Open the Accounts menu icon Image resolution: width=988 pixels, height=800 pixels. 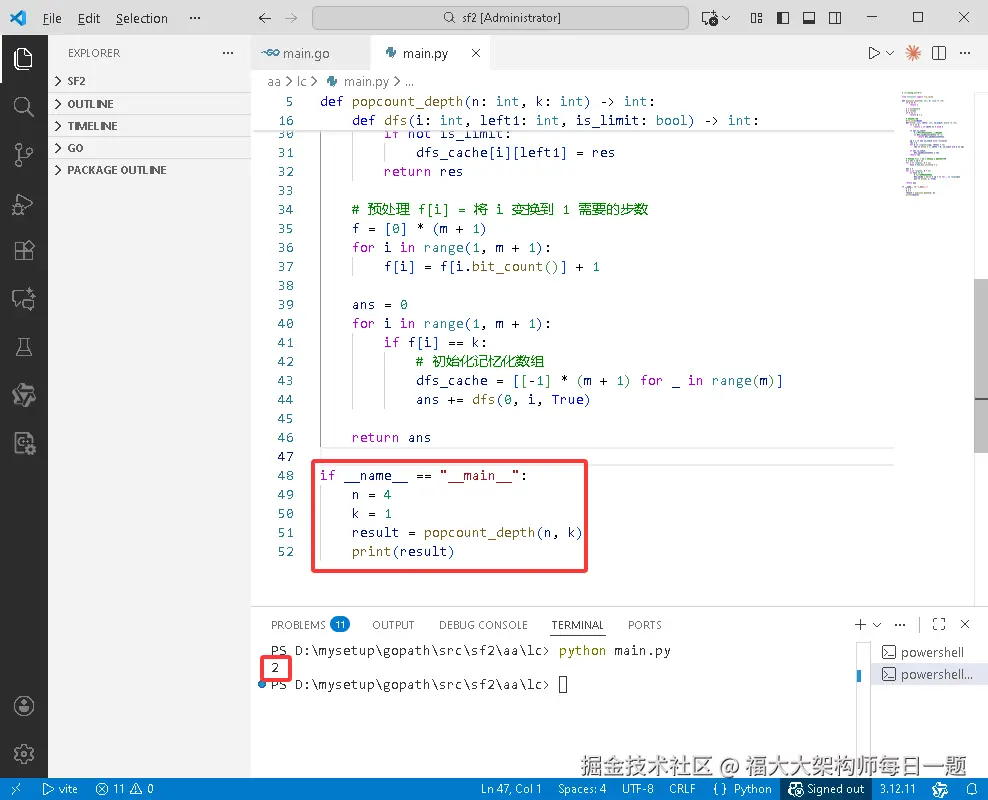23,706
